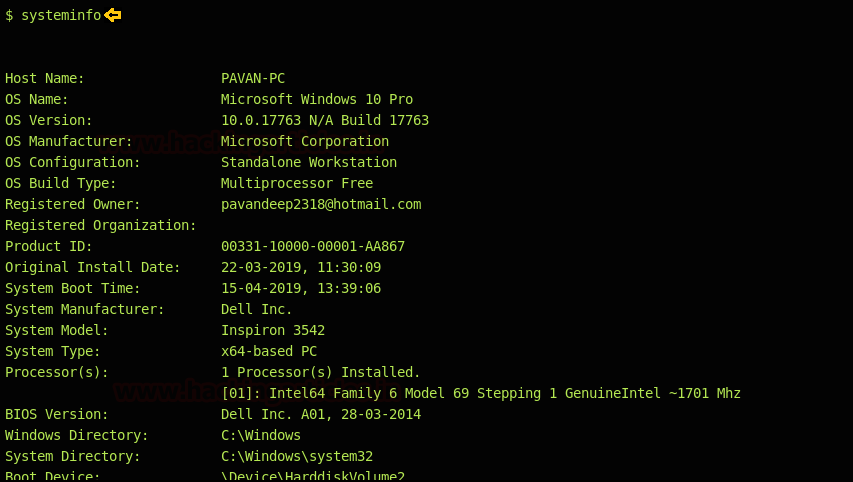
Task: Click the Dell Inc. system manufacturer value
Action: tap(256, 309)
